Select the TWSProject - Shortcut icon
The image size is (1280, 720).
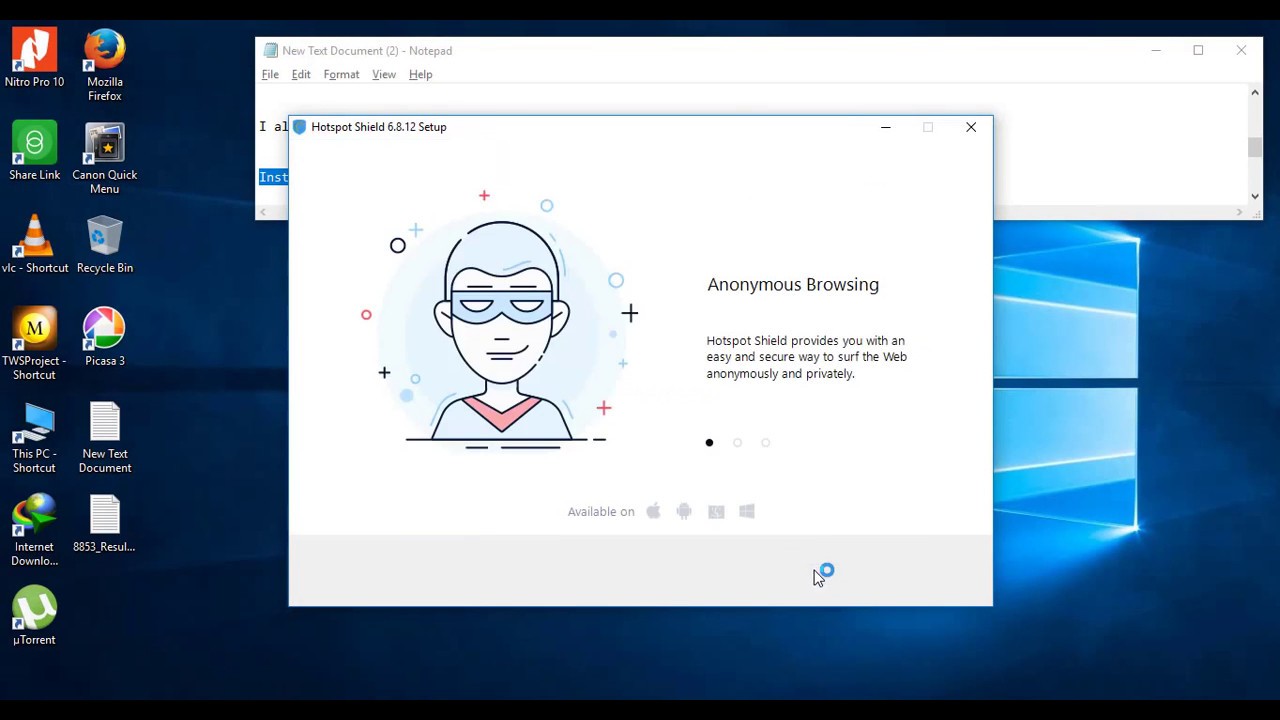click(34, 344)
